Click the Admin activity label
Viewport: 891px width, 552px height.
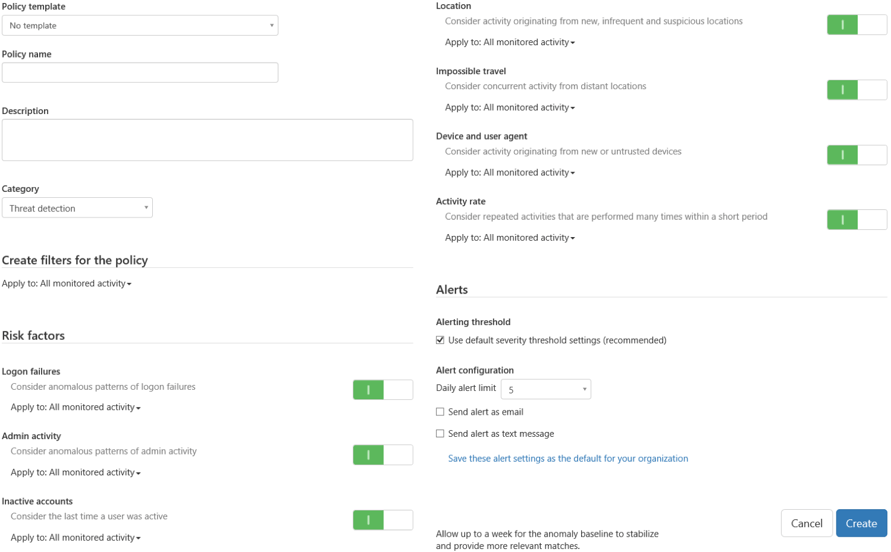coord(31,437)
